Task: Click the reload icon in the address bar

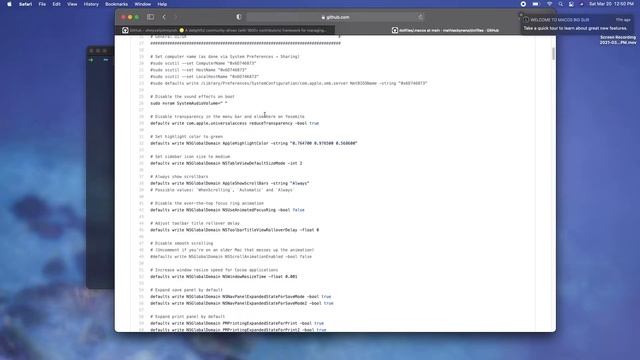Action: 420,17
